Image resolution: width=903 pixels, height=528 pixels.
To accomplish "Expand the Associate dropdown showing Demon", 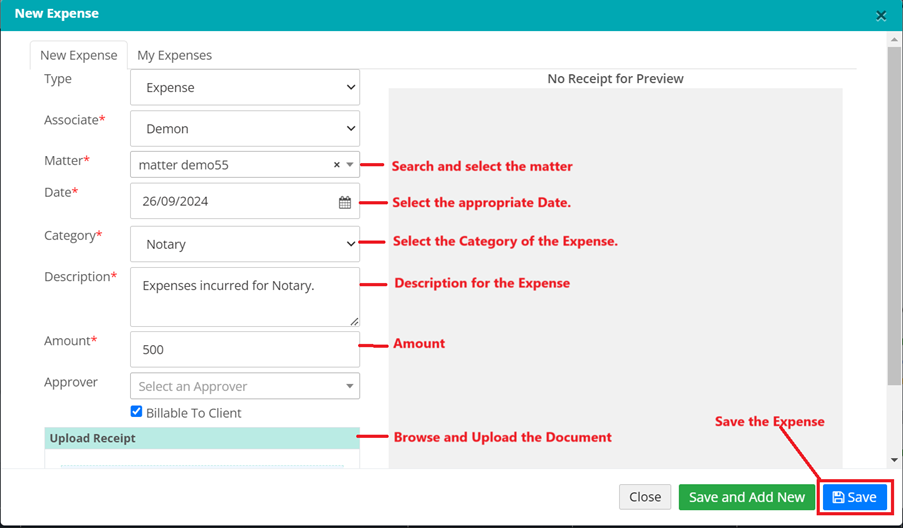I will point(245,129).
